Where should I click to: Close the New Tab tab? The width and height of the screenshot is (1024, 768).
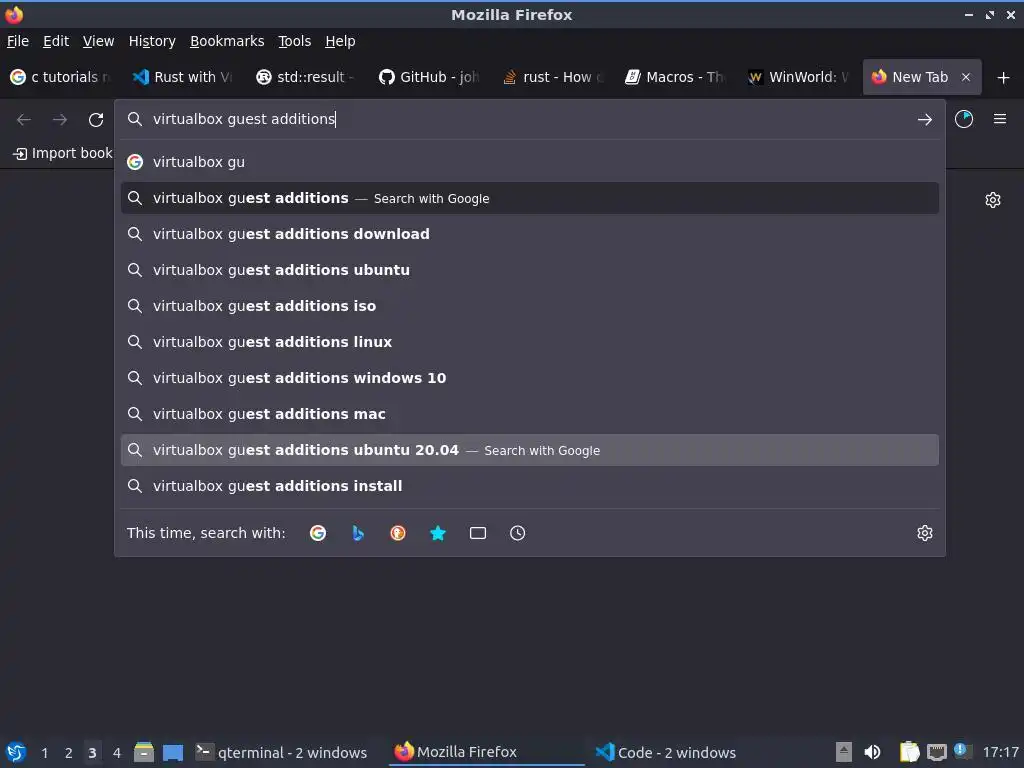pyautogui.click(x=966, y=77)
